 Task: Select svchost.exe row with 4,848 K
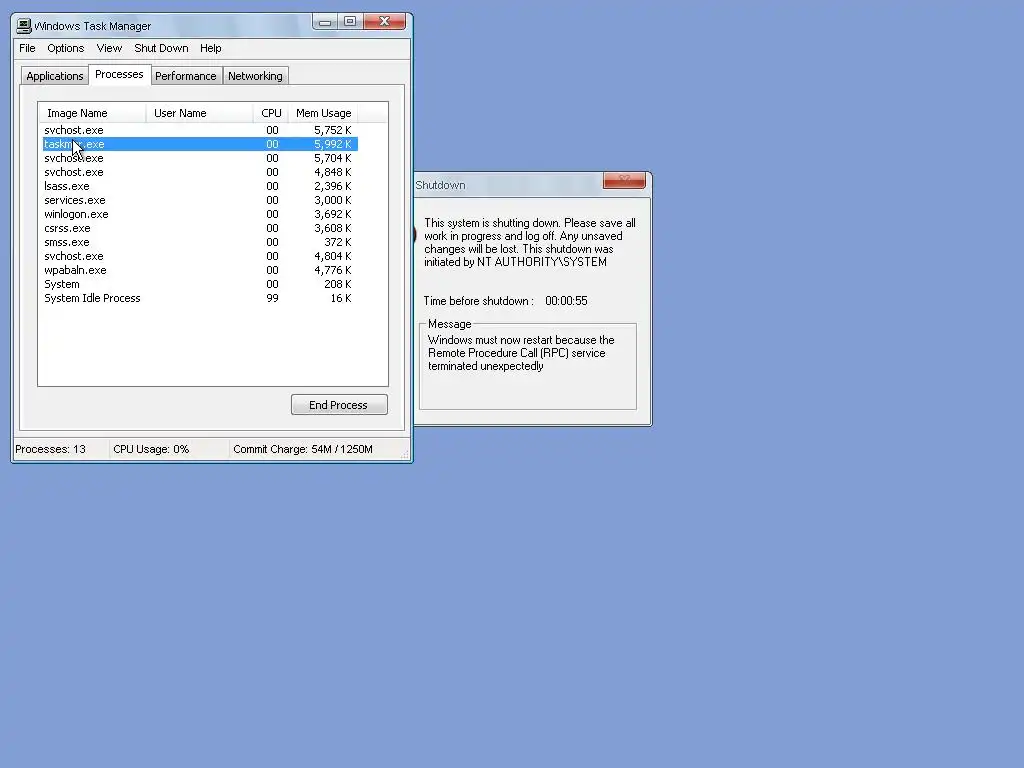click(x=200, y=172)
